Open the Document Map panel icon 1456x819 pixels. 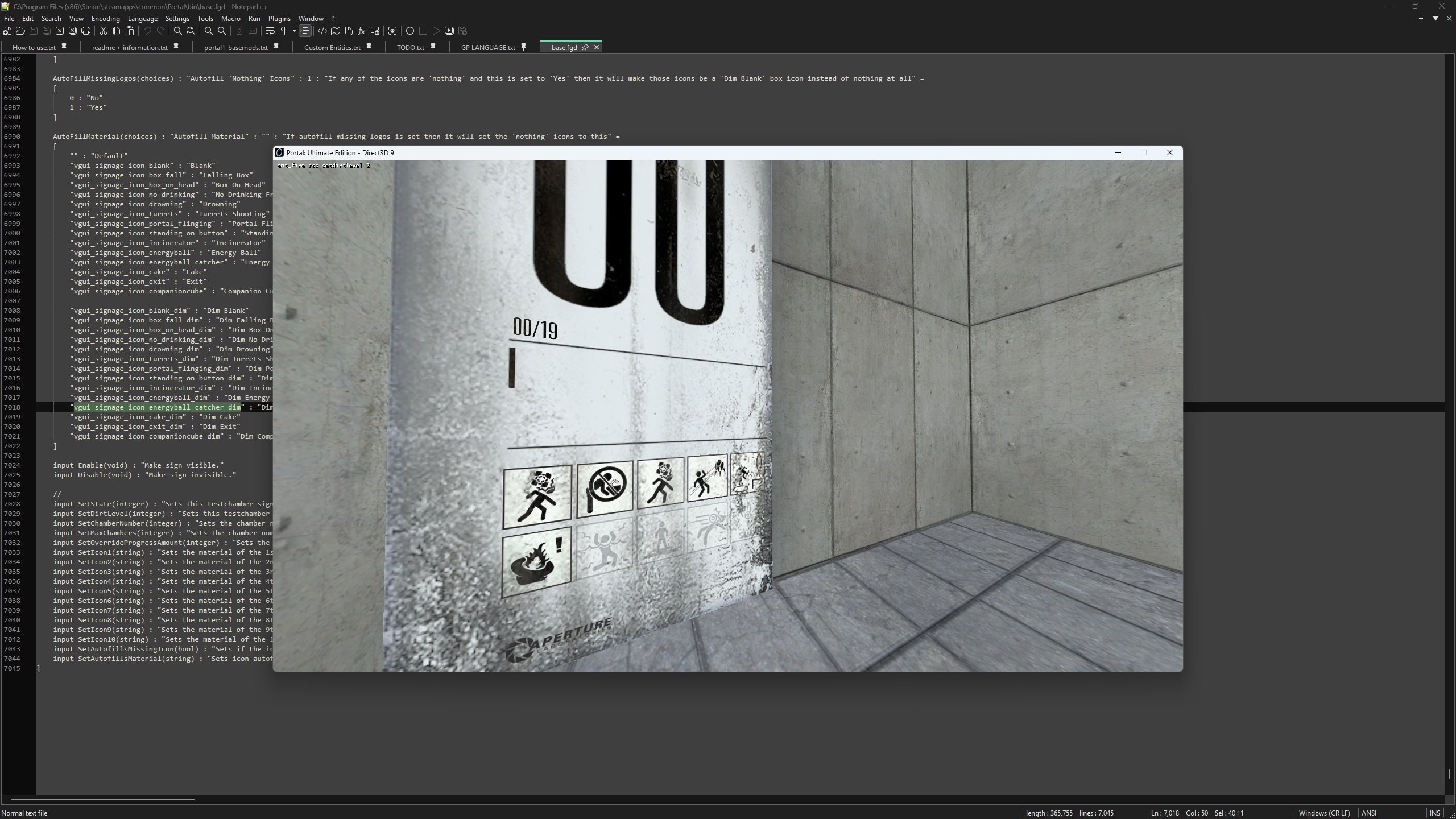click(336, 31)
